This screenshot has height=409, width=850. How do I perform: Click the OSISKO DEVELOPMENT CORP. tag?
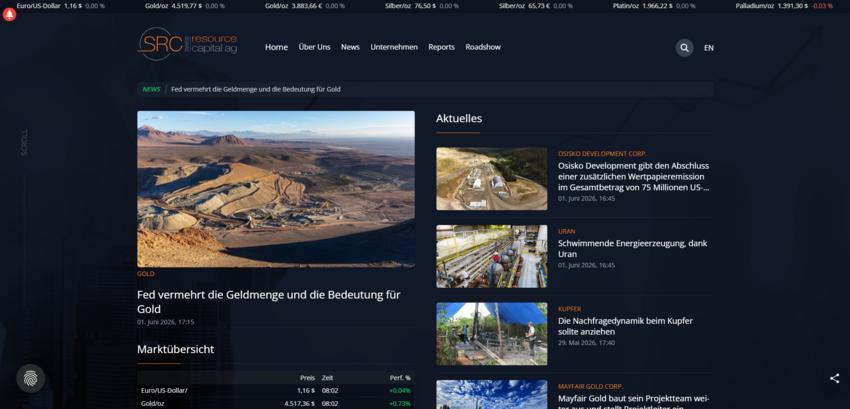point(602,154)
